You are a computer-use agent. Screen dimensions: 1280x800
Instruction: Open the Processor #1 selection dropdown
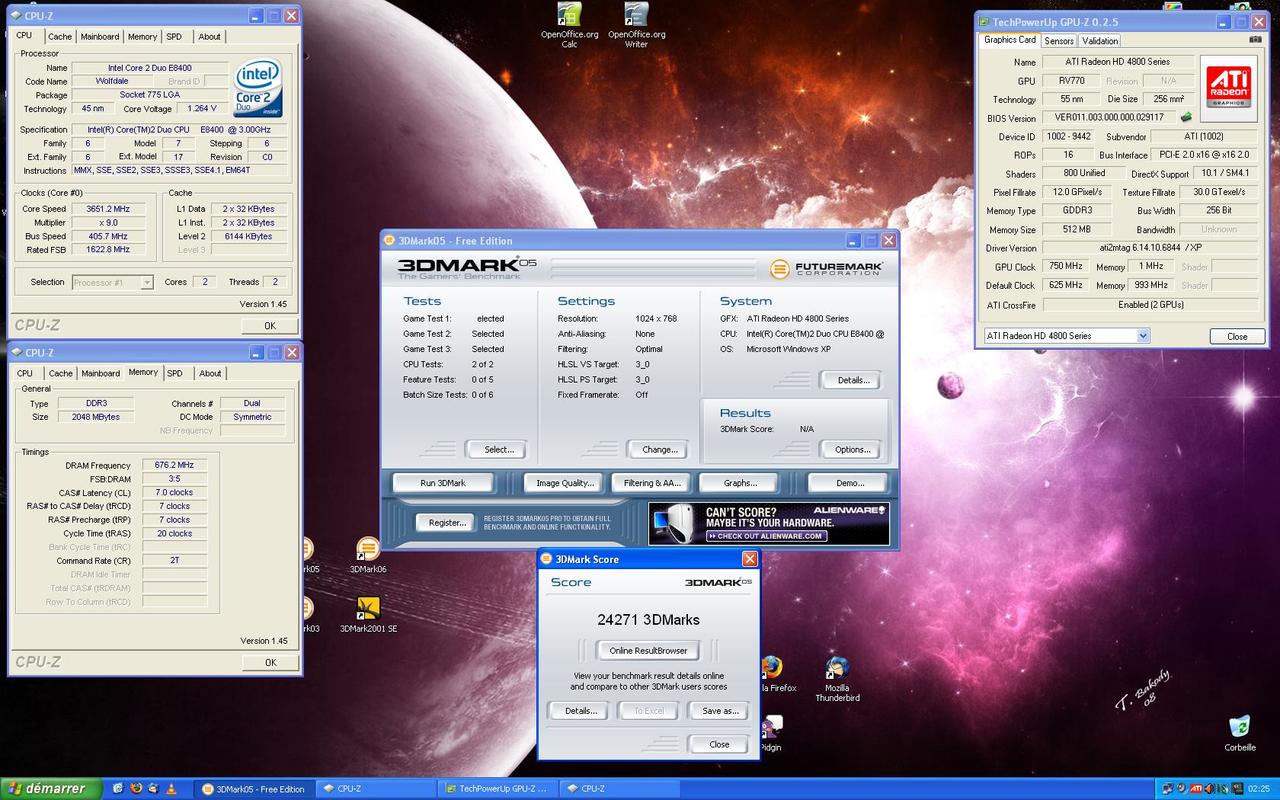[x=147, y=282]
